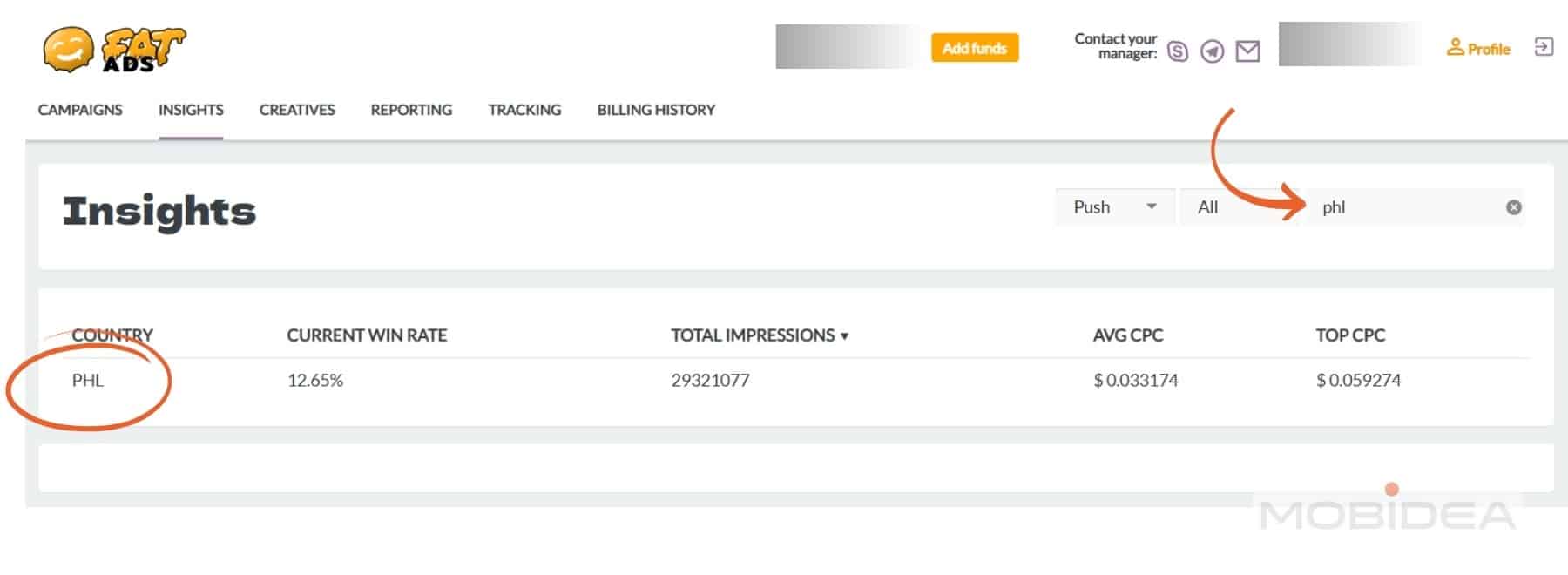
Task: Select the PHL country row
Action: coord(88,381)
